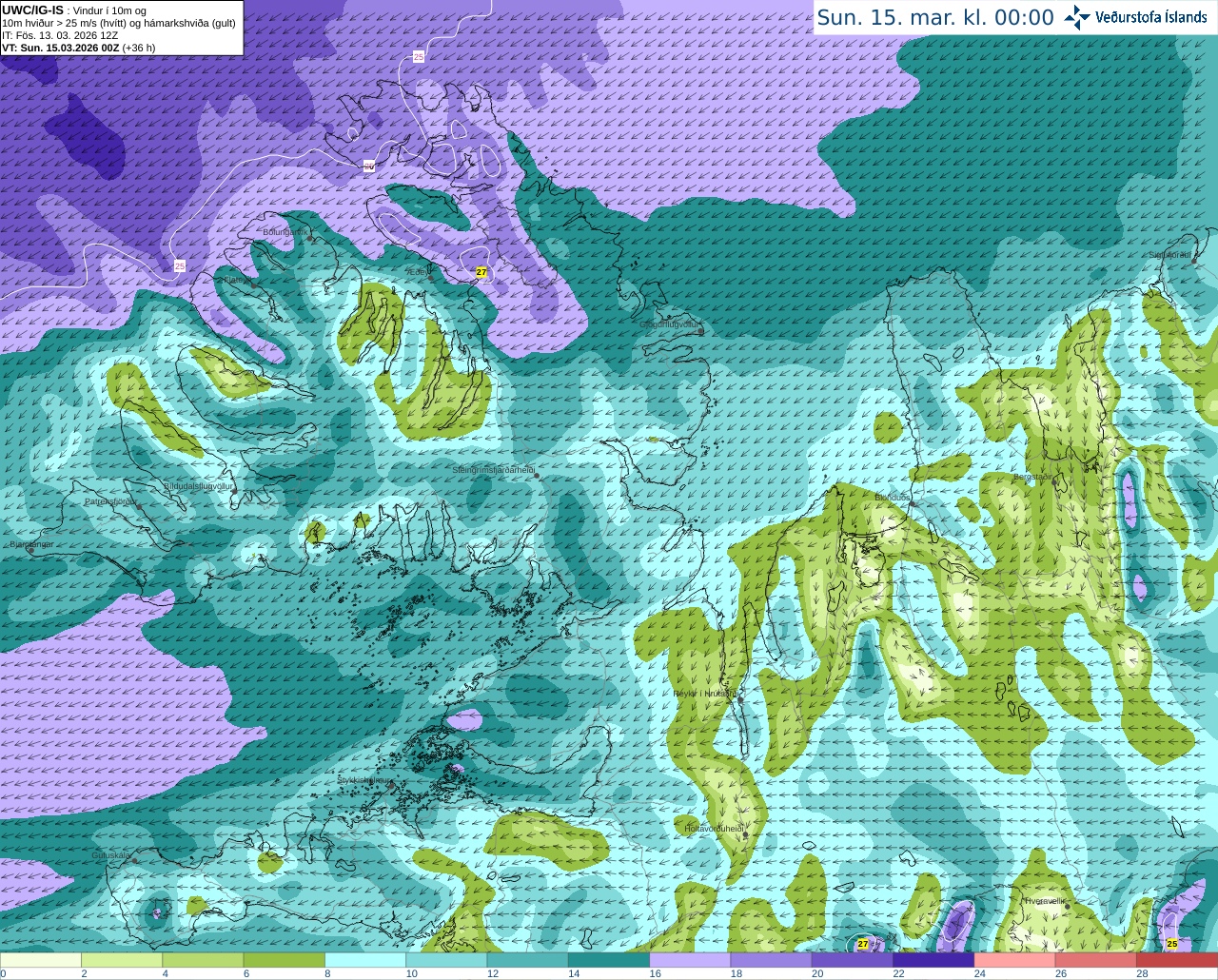Click the Gufuskálar station label
This screenshot has height=980, width=1218.
point(110,855)
